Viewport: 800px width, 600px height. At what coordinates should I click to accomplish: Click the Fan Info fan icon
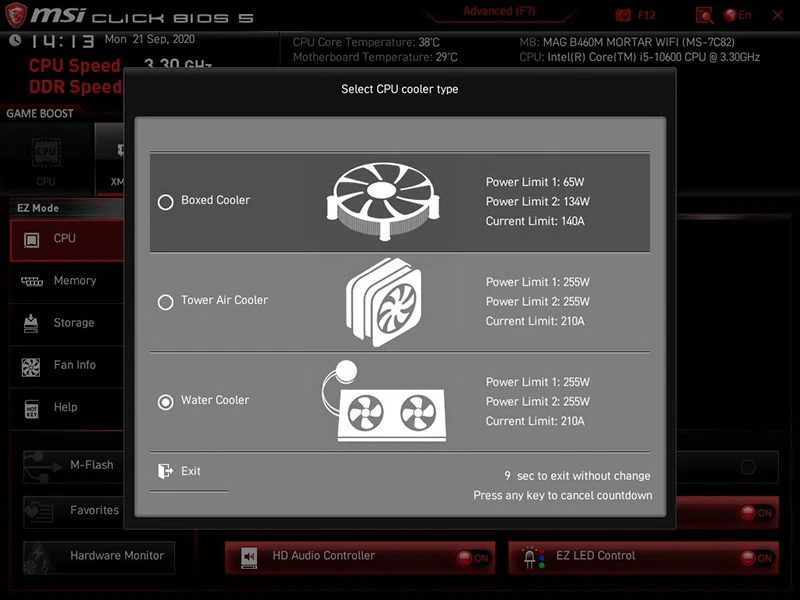pos(31,367)
